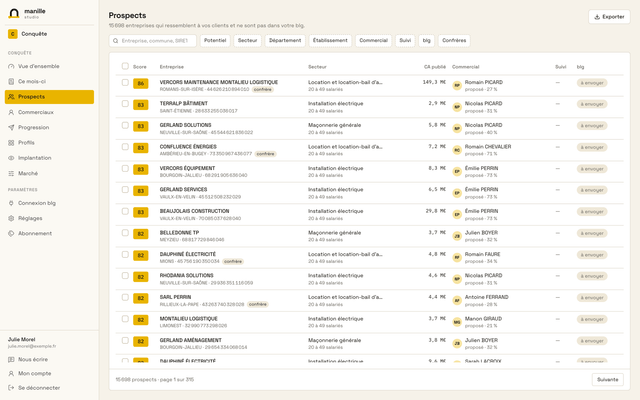Image resolution: width=640 pixels, height=400 pixels.
Task: Click the Progression arrow icon
Action: 11,127
